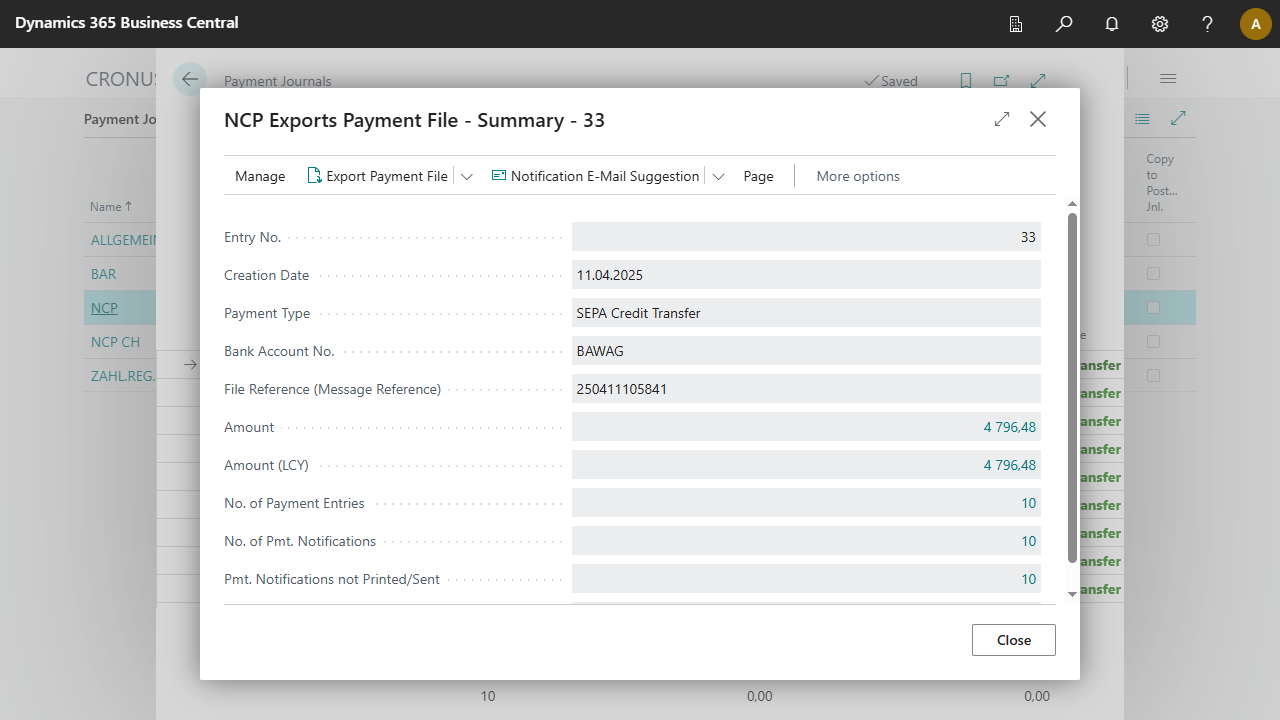Click the Payment Type field SEPA Credit Transfer
Screen dimensions: 1280x720
click(806, 313)
